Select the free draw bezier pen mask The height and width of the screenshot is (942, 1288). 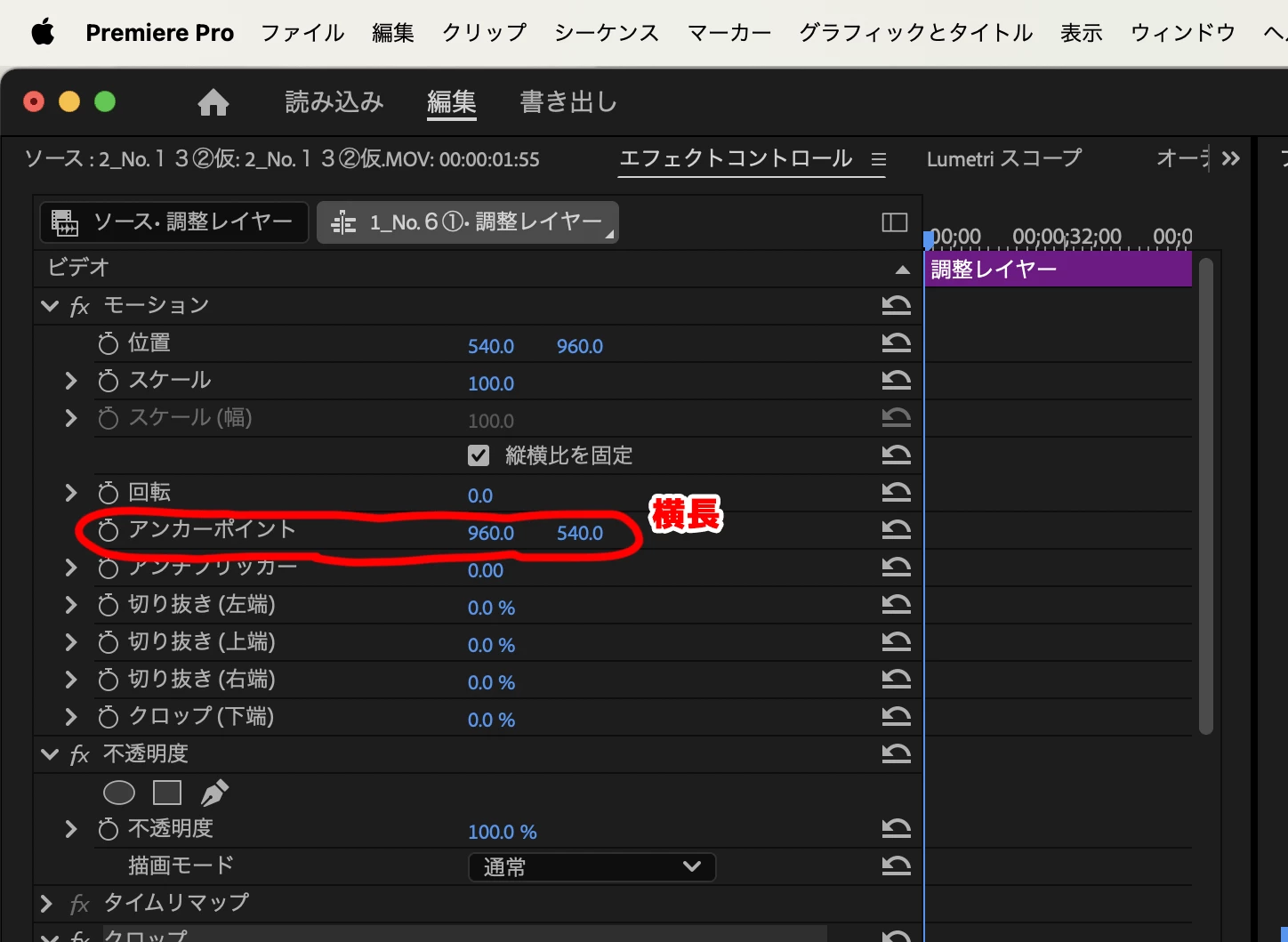click(214, 793)
